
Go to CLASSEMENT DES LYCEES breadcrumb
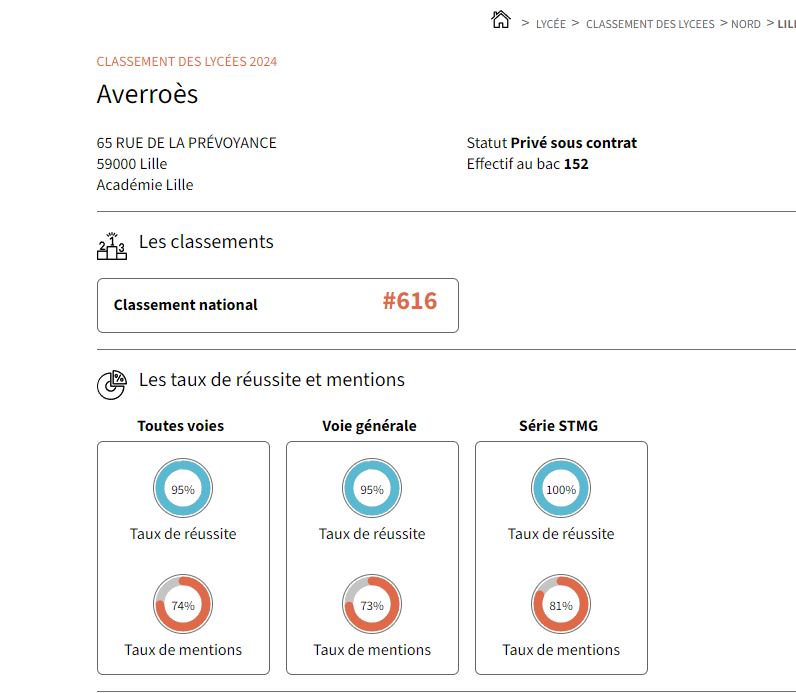[x=650, y=24]
